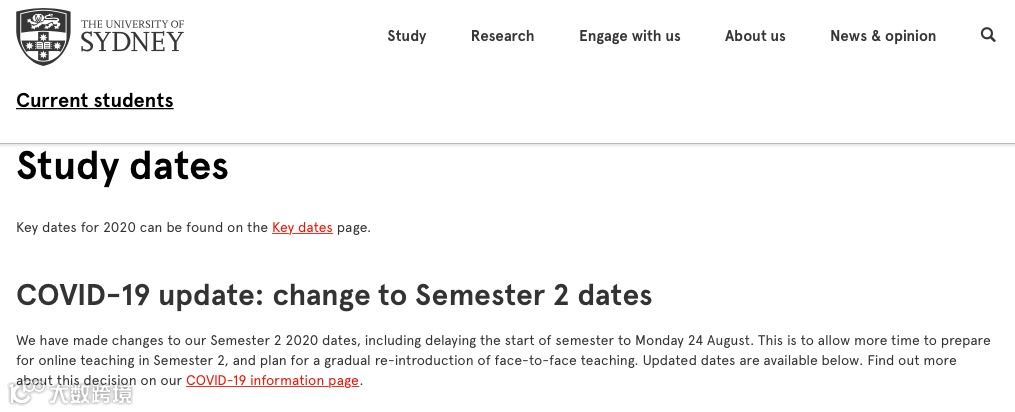Click the Study dates page heading

click(x=122, y=166)
